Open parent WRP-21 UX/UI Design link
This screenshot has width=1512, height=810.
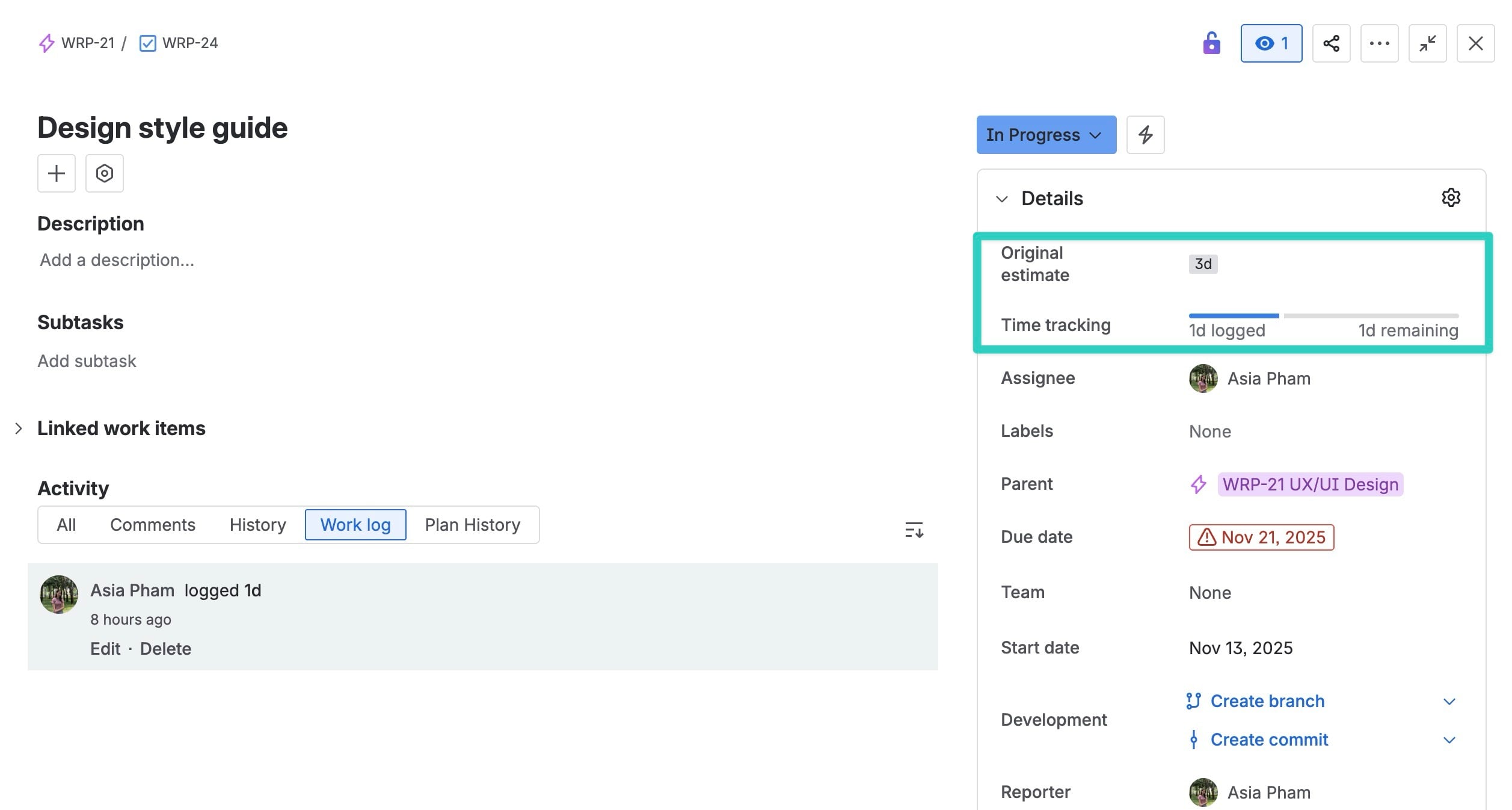click(x=1311, y=484)
